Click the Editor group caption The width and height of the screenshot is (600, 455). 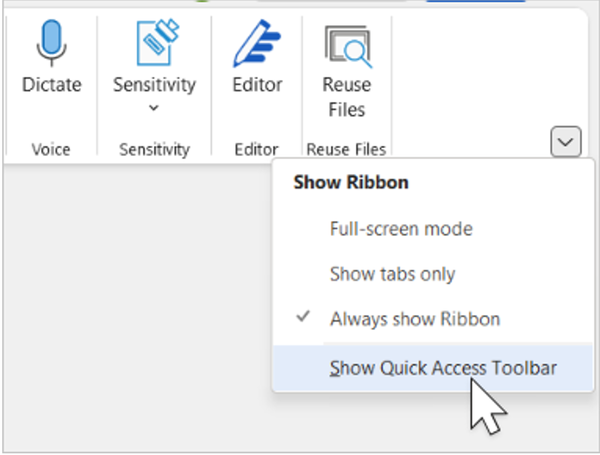point(257,149)
